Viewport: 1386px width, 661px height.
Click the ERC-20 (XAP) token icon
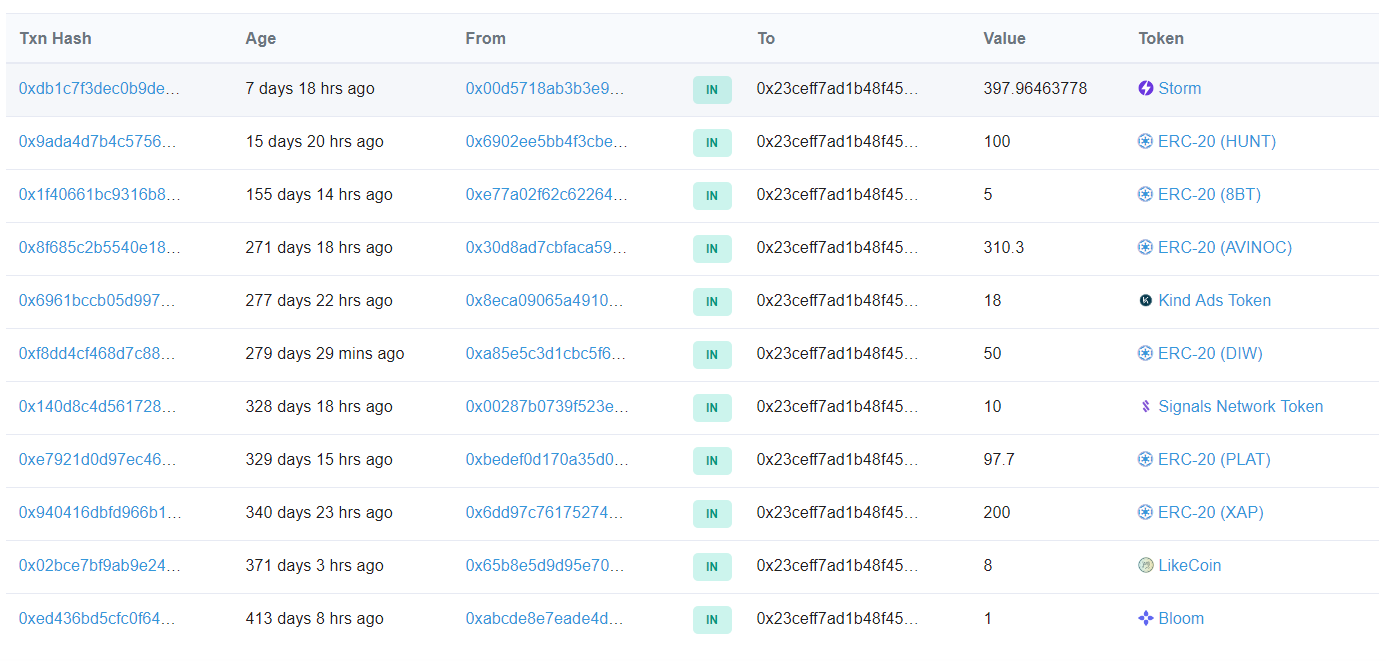pyautogui.click(x=1146, y=512)
